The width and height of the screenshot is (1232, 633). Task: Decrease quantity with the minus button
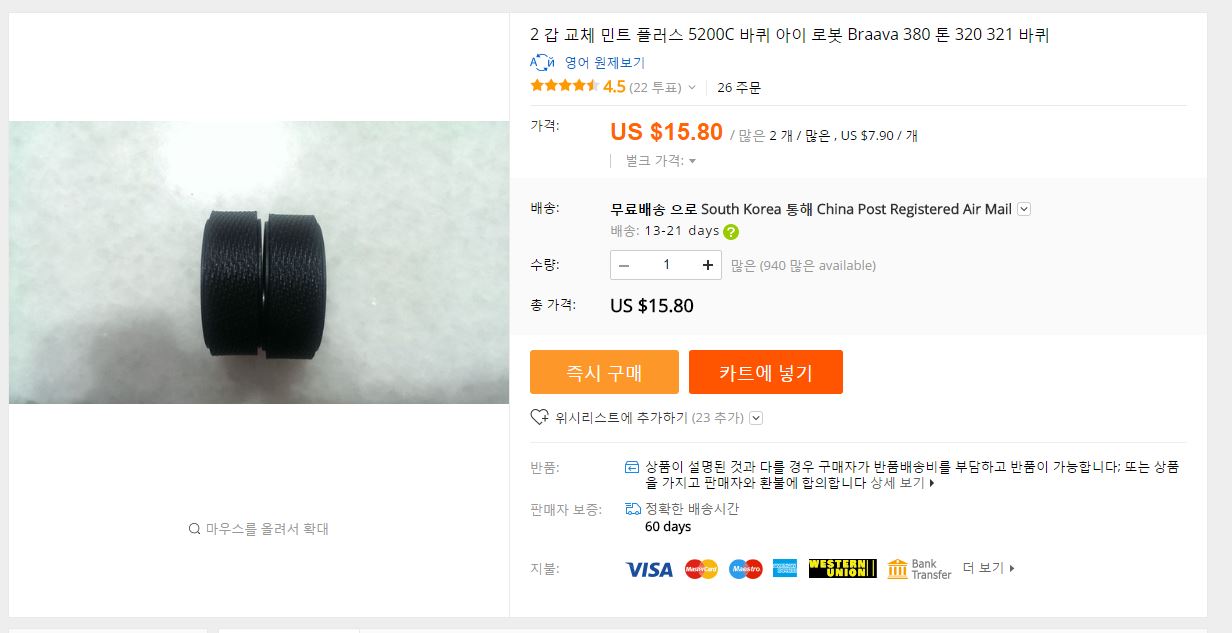[x=624, y=265]
